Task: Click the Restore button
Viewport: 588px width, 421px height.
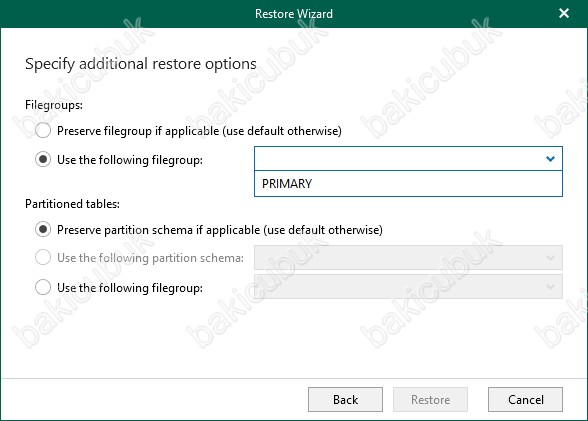Action: pos(430,400)
